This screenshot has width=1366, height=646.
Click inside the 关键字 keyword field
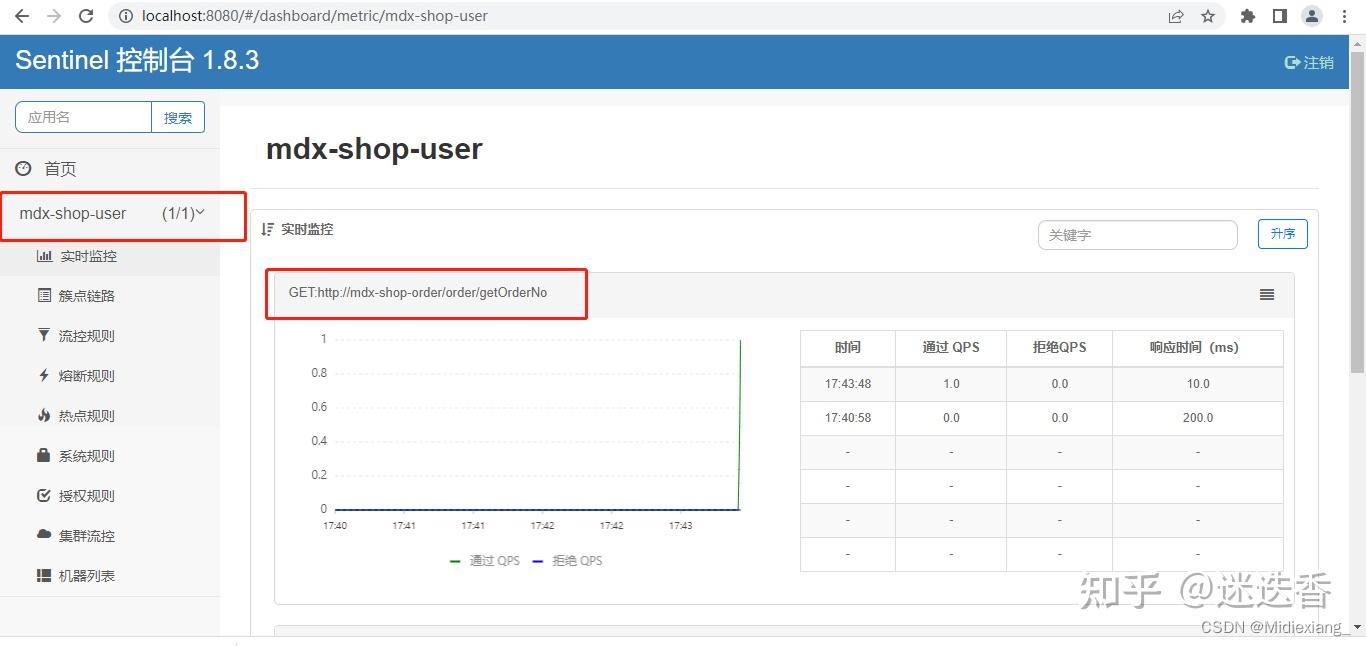[1137, 234]
